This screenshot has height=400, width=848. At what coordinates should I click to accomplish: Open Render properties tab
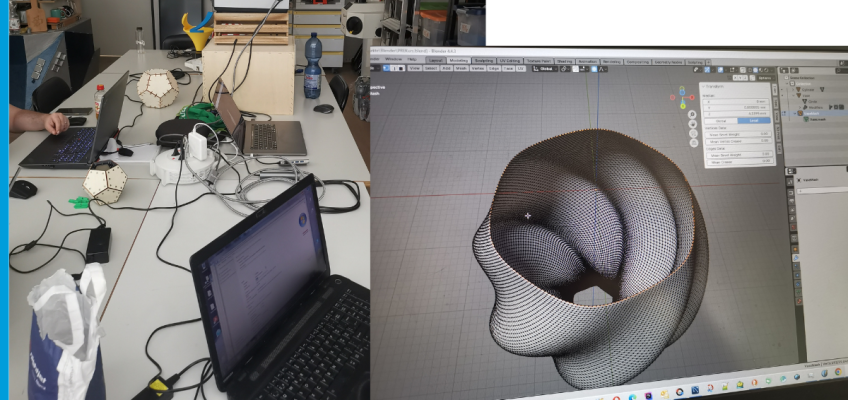pos(791,193)
